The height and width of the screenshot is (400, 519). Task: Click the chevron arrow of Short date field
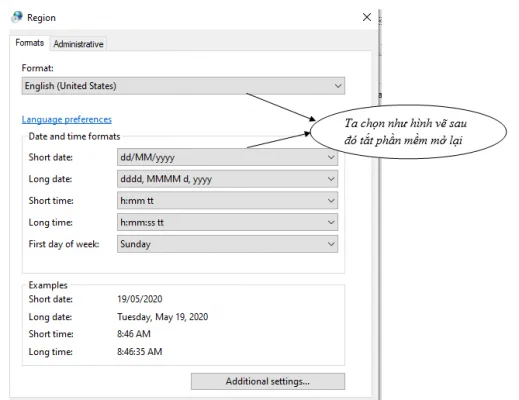(x=331, y=157)
